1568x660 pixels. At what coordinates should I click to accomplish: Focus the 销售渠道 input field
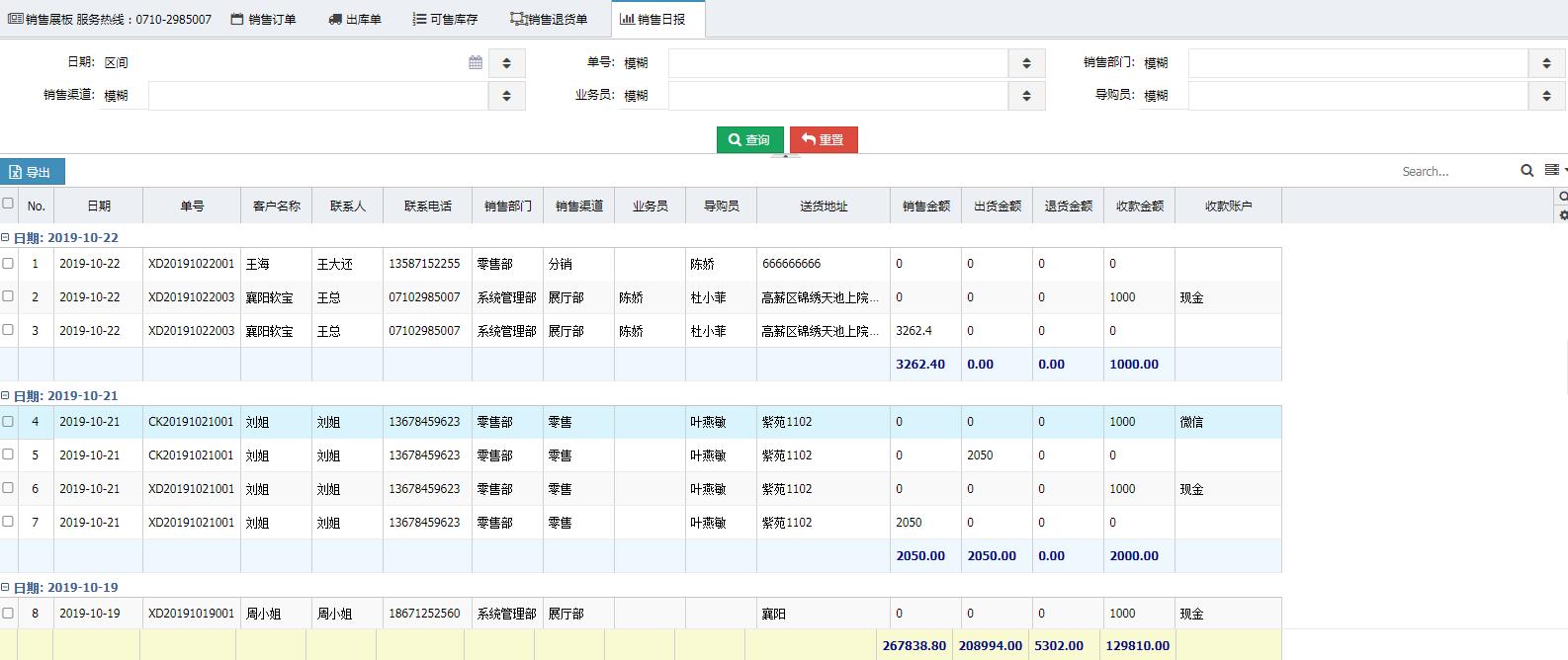pyautogui.click(x=318, y=96)
